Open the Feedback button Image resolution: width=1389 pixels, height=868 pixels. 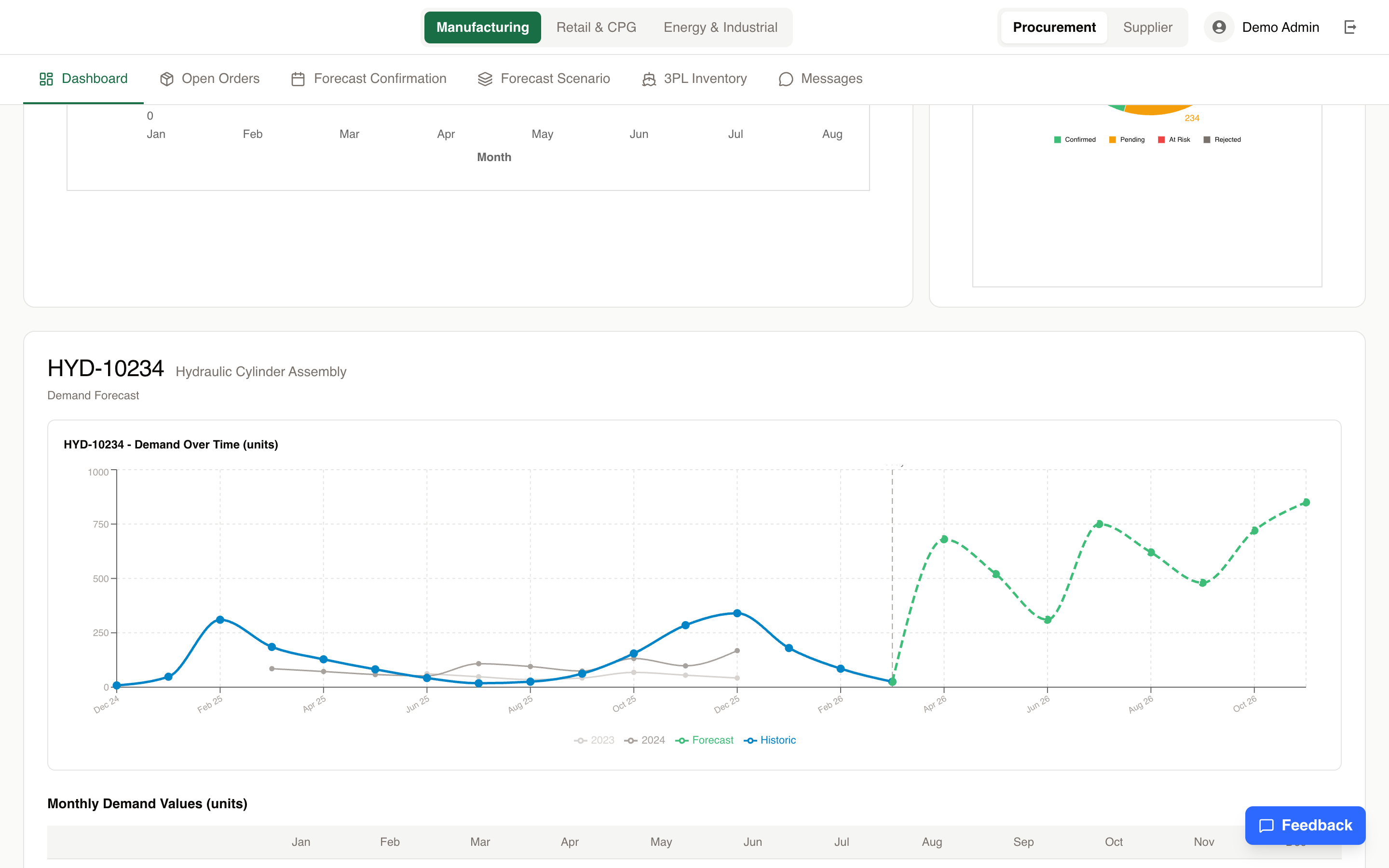pyautogui.click(x=1305, y=825)
